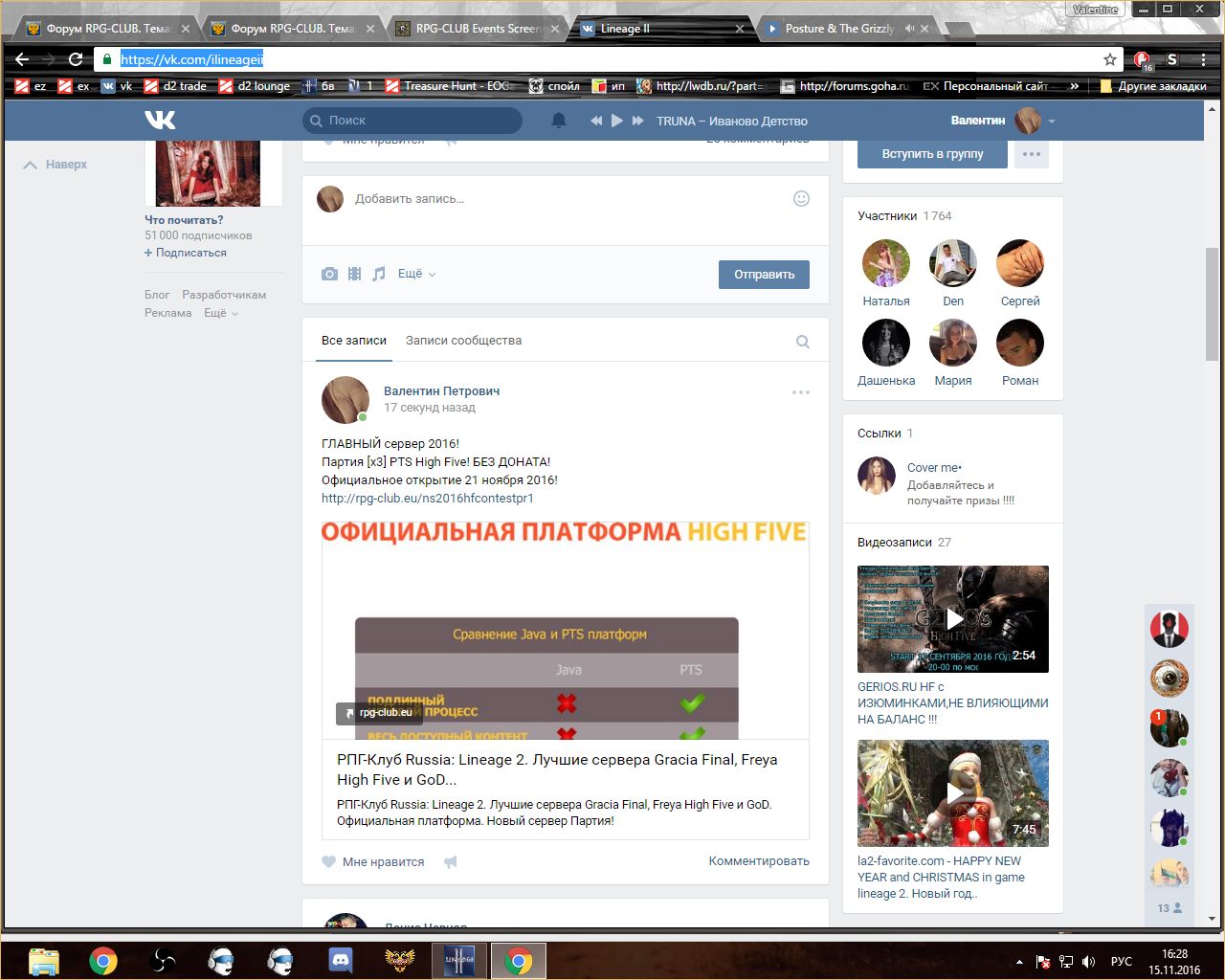
Task: Open member Мария avatar
Action: (953, 343)
